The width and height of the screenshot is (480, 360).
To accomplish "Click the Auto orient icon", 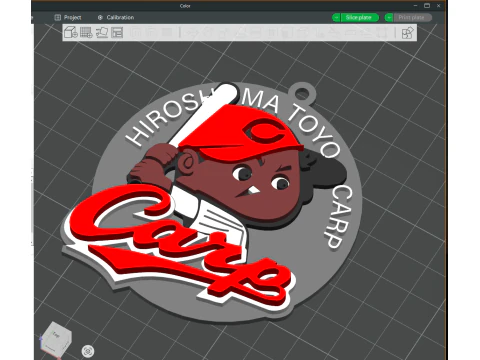I will 102,32.
